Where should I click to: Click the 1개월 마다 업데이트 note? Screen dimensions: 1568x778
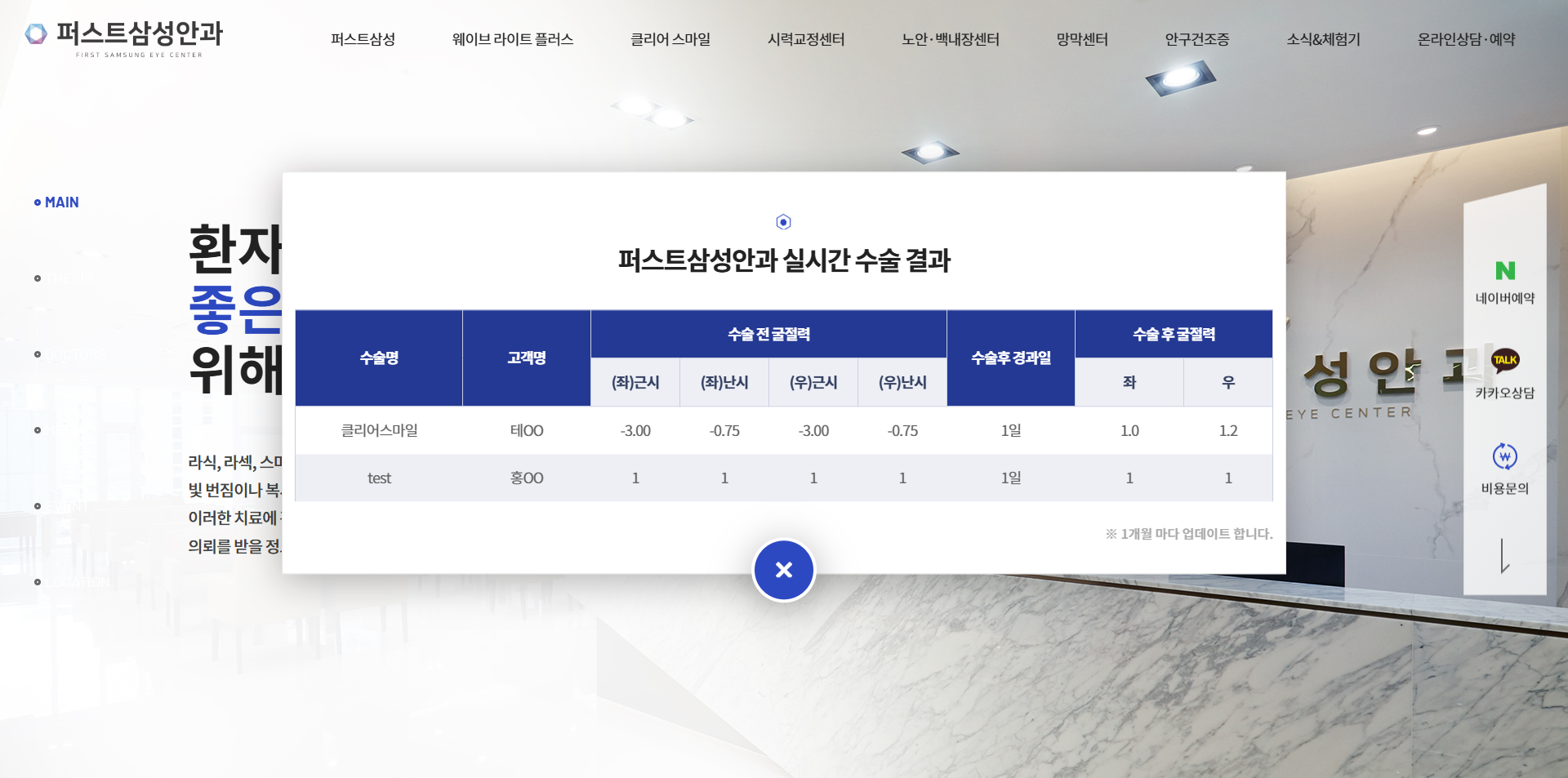pyautogui.click(x=1189, y=534)
